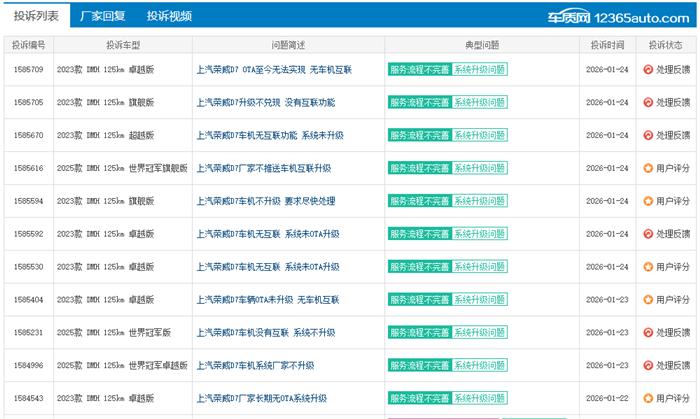The width and height of the screenshot is (700, 419).
Task: Click the orange rating icon for complaint 1585530
Action: coord(648,268)
